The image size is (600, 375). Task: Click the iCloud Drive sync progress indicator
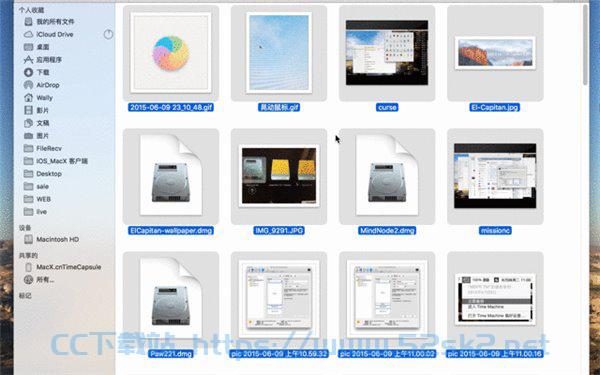point(108,34)
